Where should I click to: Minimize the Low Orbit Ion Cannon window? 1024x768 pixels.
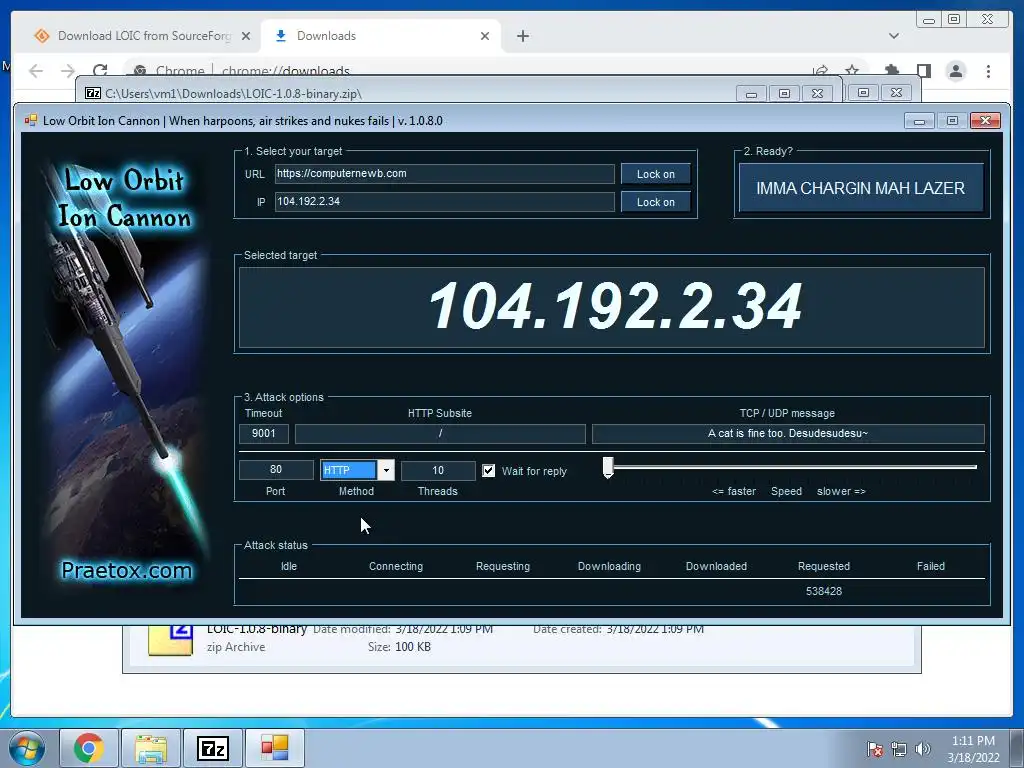click(x=920, y=121)
